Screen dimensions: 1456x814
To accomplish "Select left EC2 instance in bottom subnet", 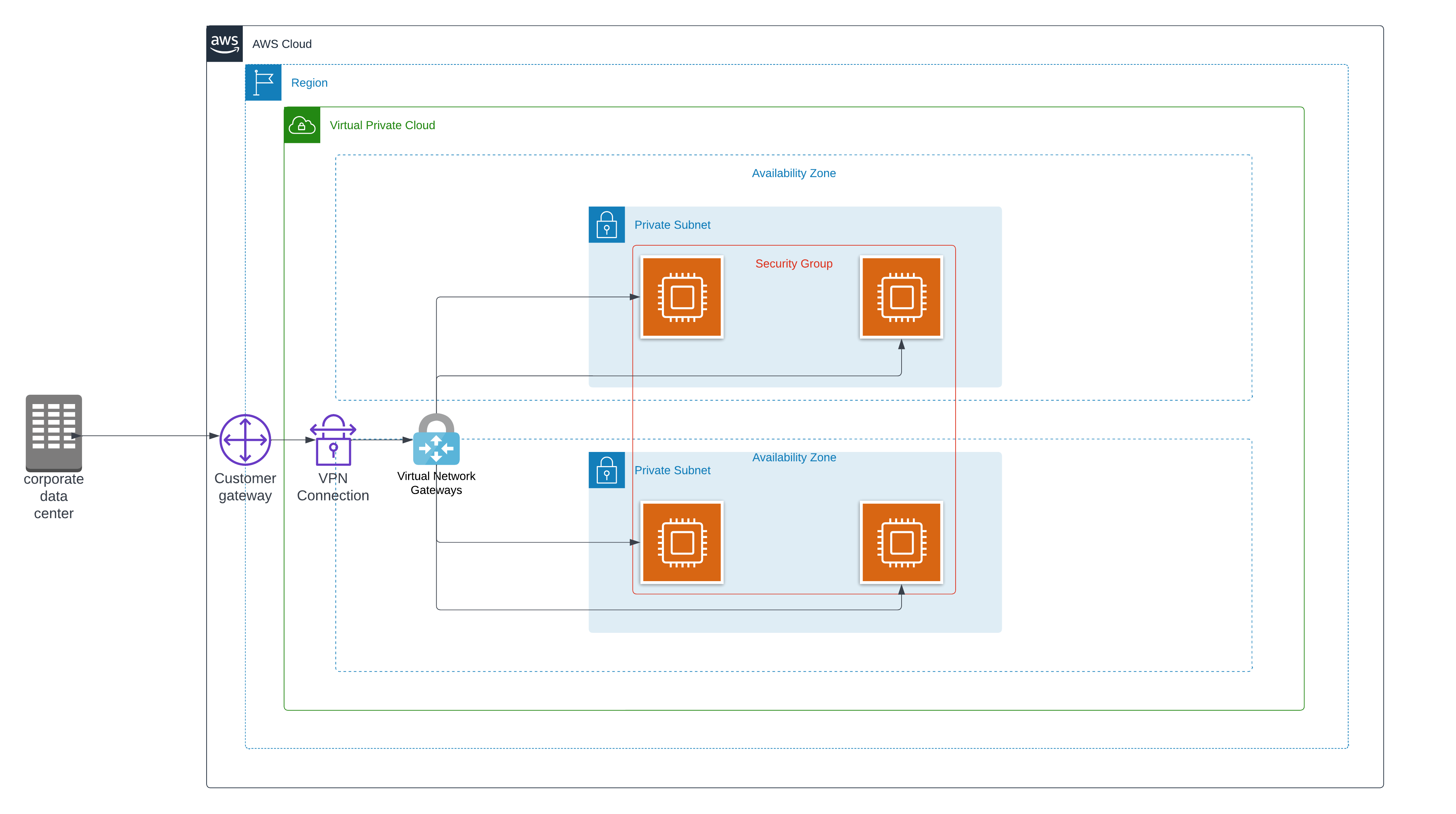I will (682, 543).
